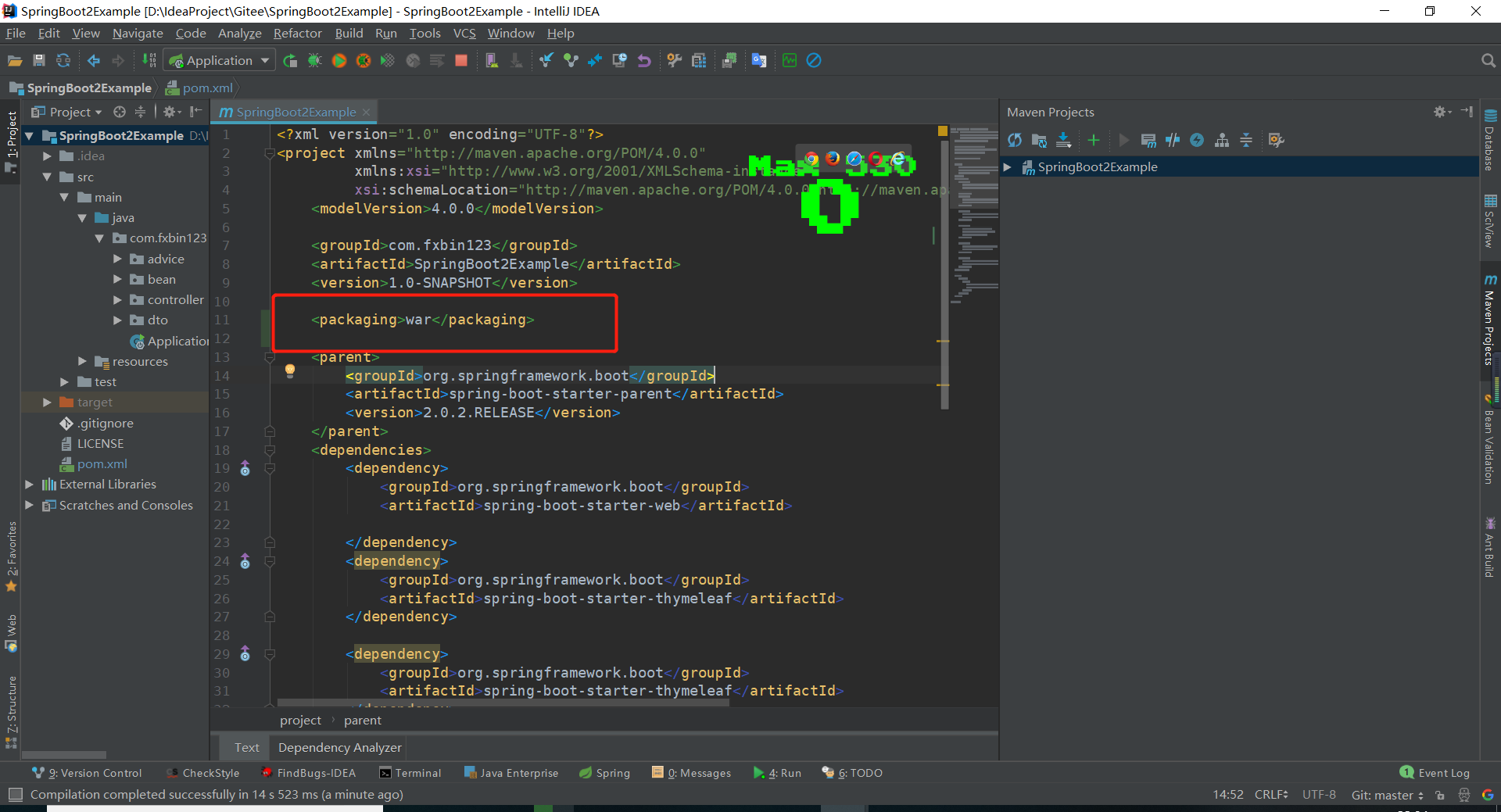Click the Show History clock icon
Screen dimensions: 1501x812
(619, 60)
